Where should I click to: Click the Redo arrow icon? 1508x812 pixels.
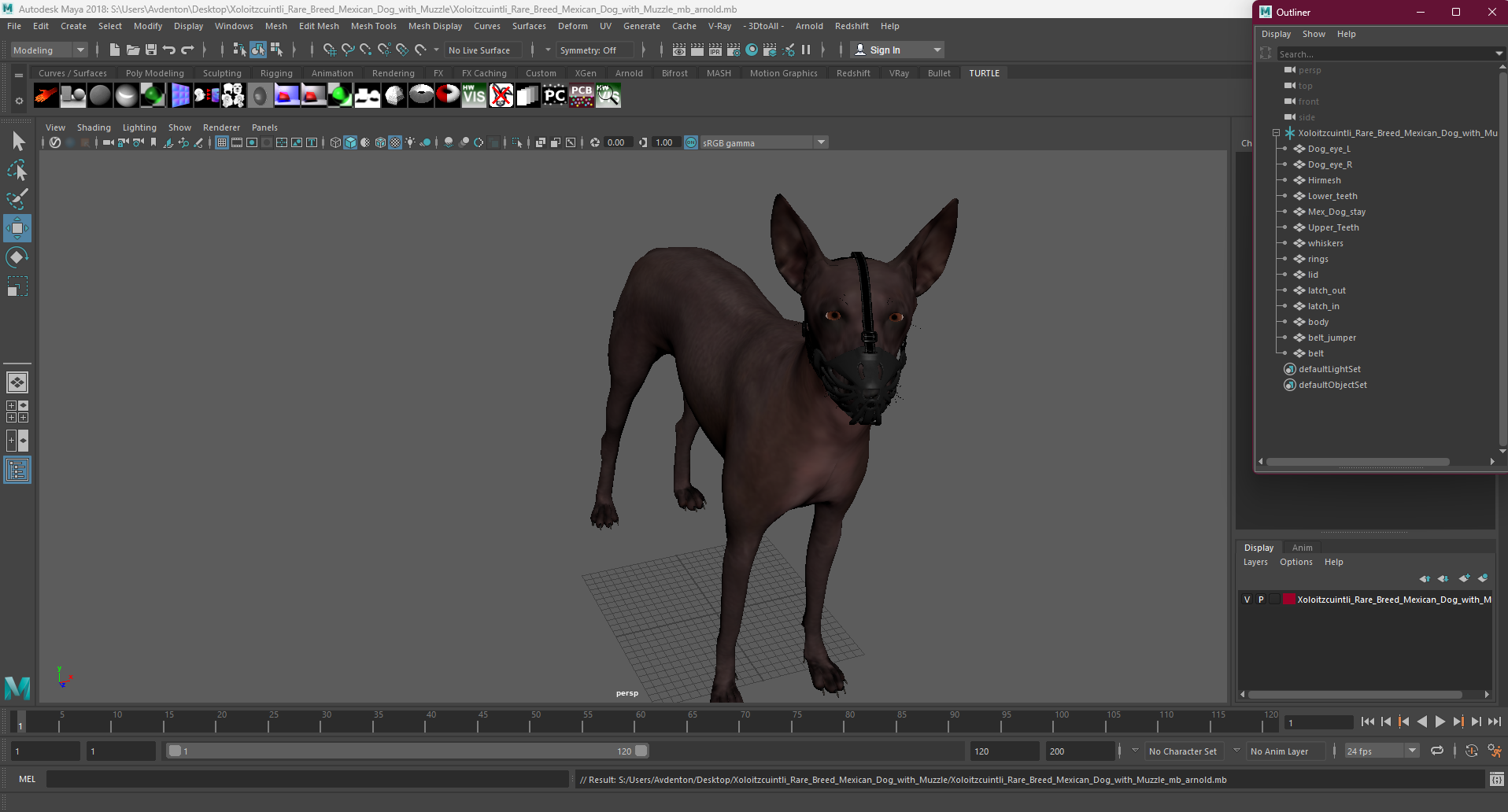pyautogui.click(x=187, y=50)
